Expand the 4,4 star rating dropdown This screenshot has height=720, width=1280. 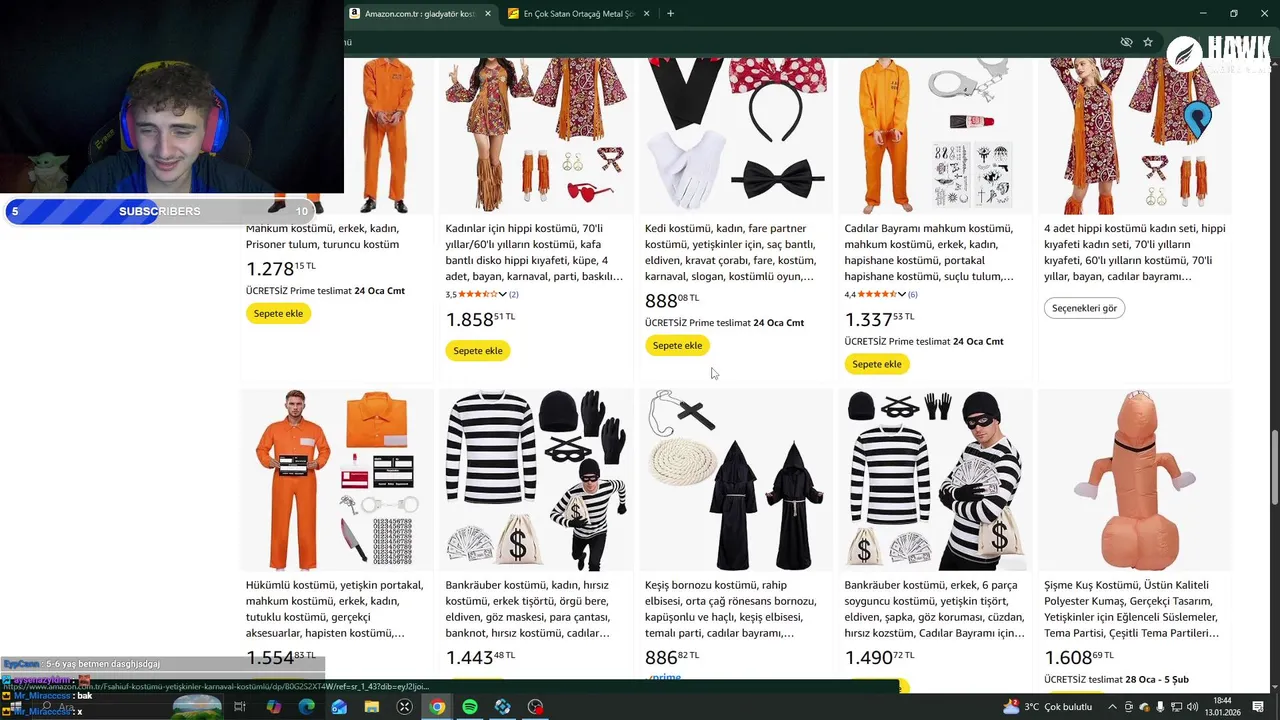(901, 294)
